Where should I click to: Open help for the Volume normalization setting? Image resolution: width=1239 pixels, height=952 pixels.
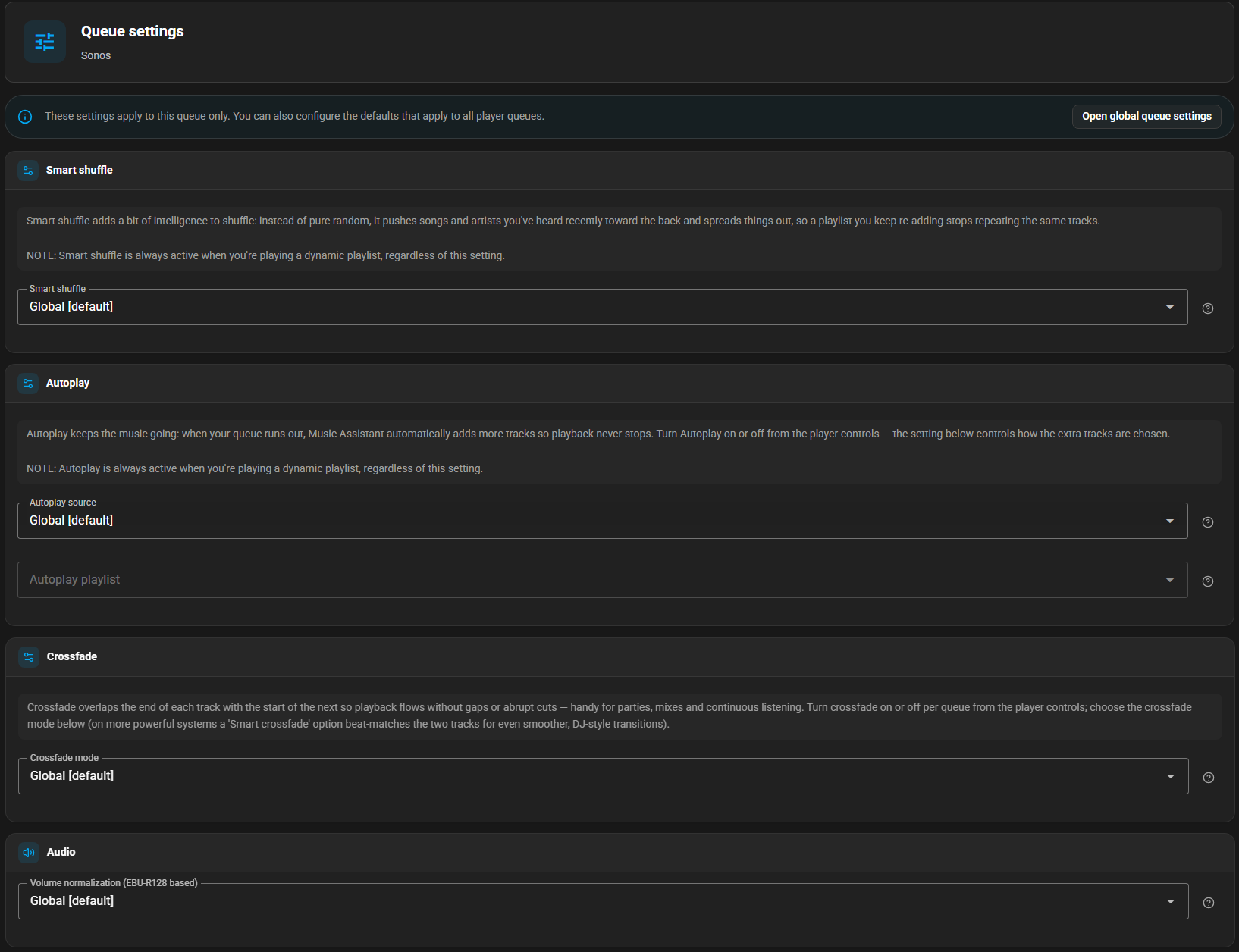[x=1209, y=903]
